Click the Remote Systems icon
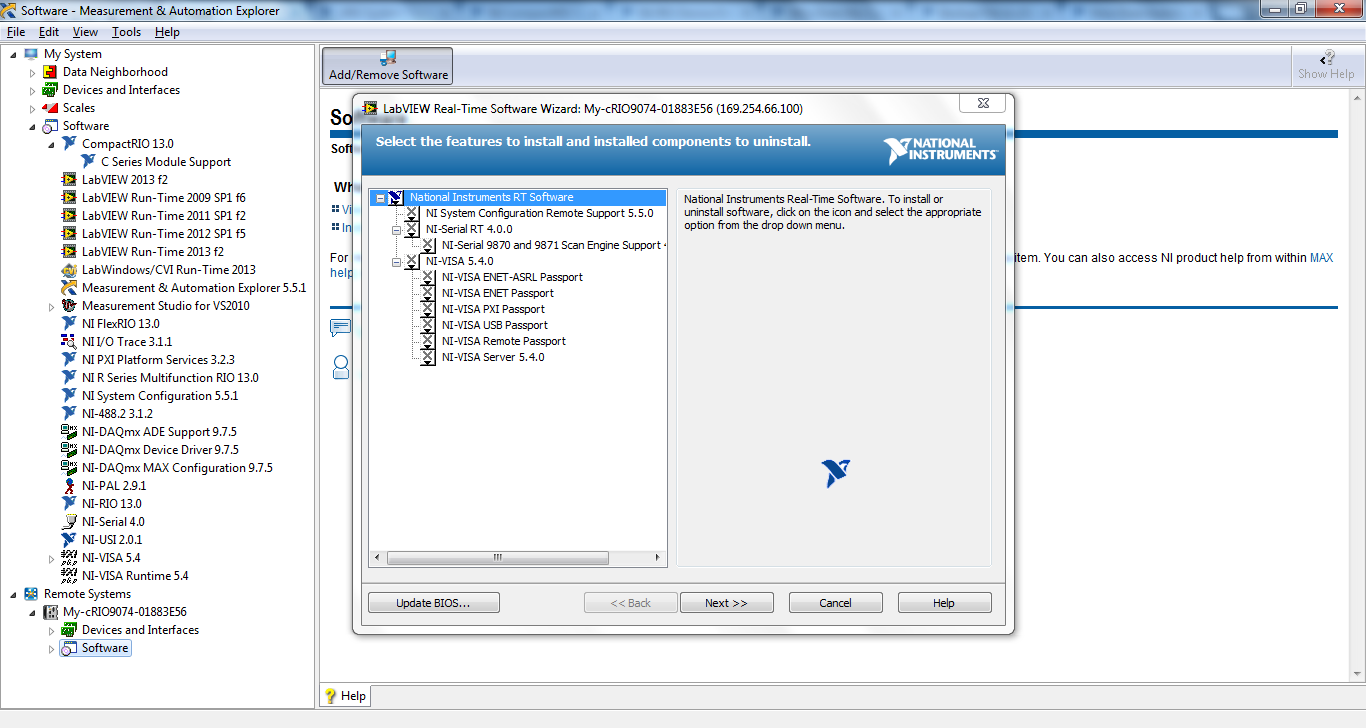Image resolution: width=1366 pixels, height=728 pixels. coord(31,594)
